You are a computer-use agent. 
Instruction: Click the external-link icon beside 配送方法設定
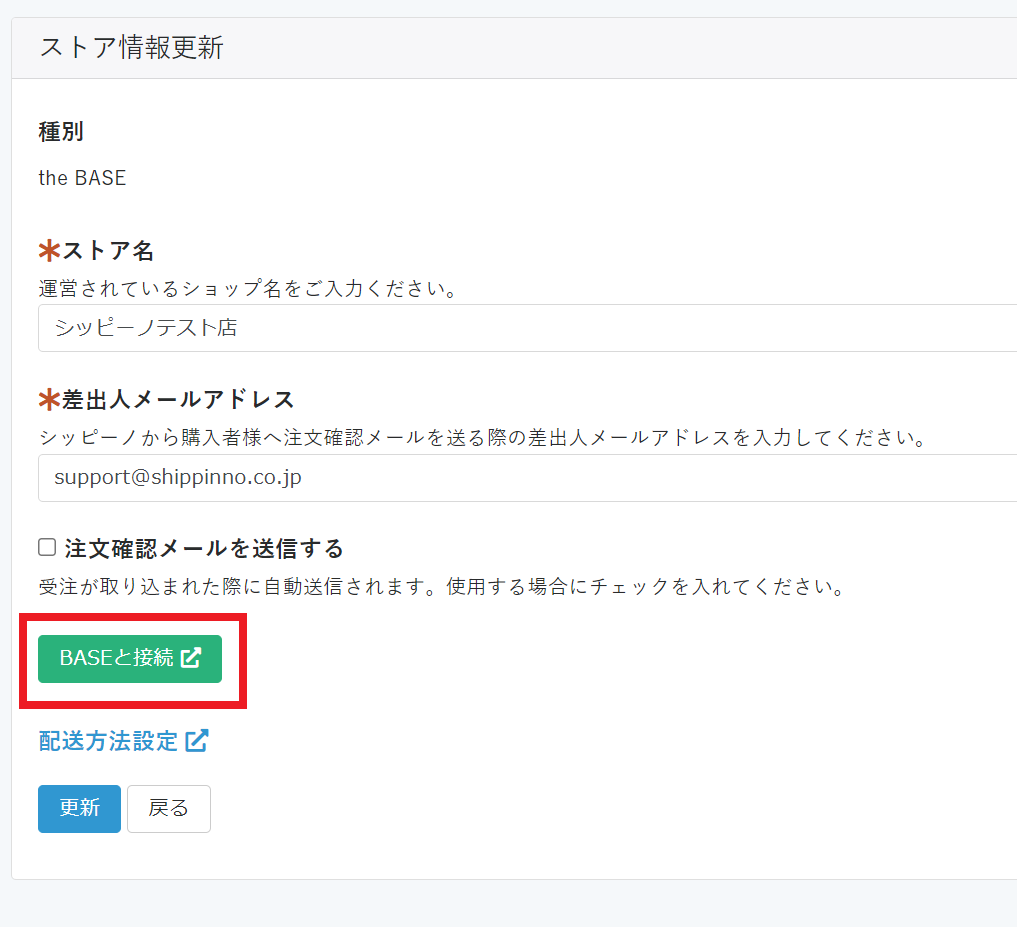[x=196, y=741]
